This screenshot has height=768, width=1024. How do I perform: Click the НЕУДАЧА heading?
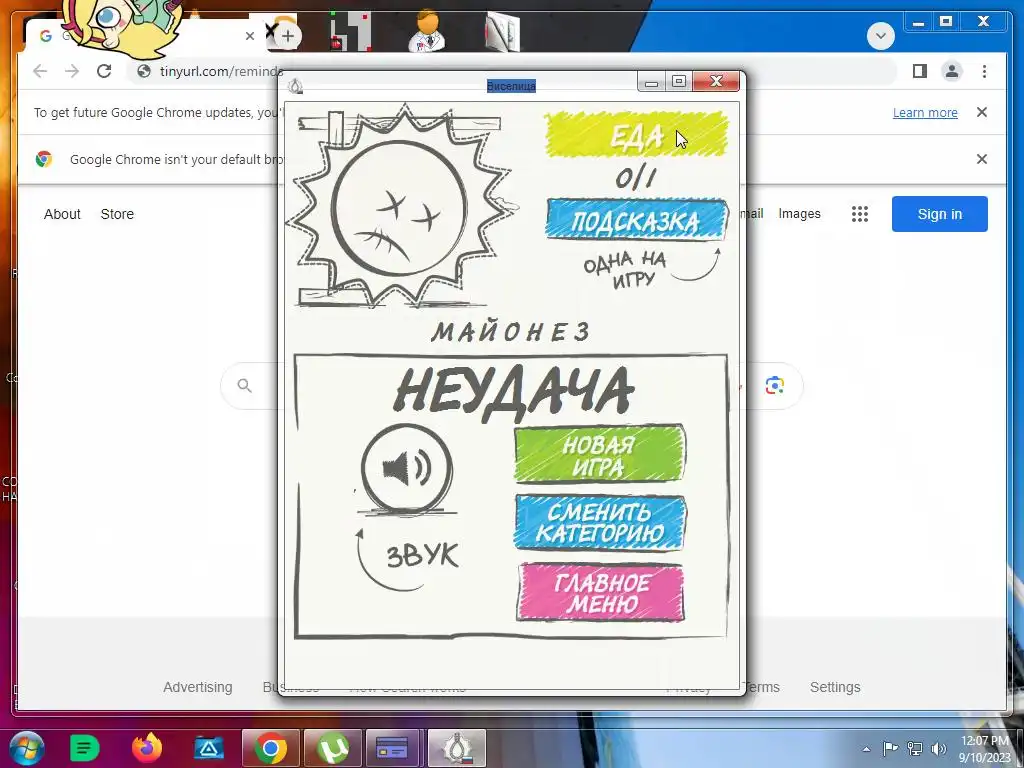[514, 392]
